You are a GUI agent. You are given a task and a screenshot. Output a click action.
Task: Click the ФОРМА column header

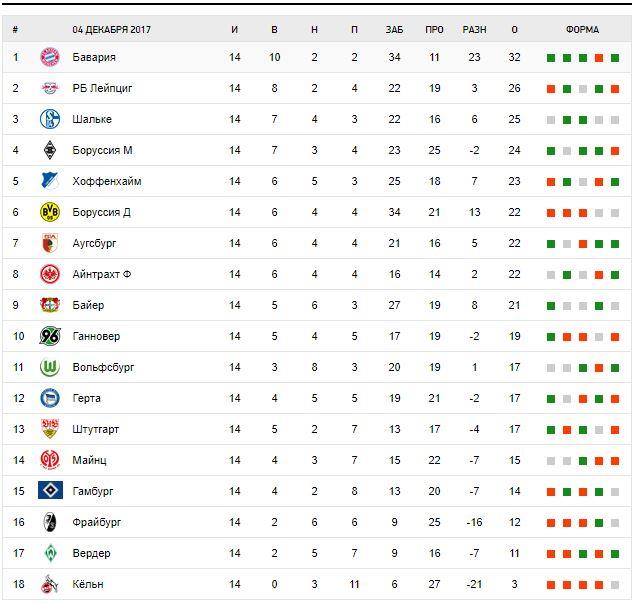click(582, 29)
